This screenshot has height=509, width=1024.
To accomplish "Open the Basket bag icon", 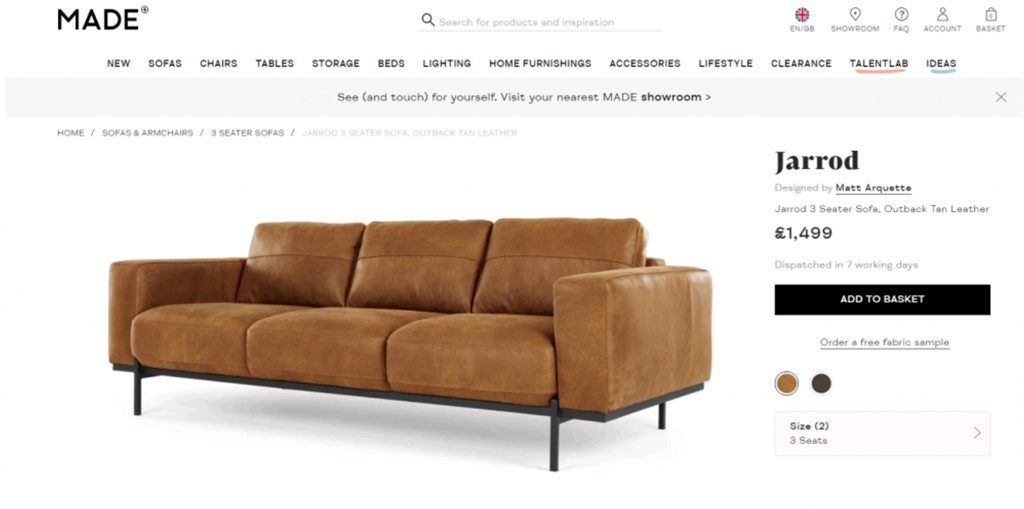I will (x=991, y=14).
